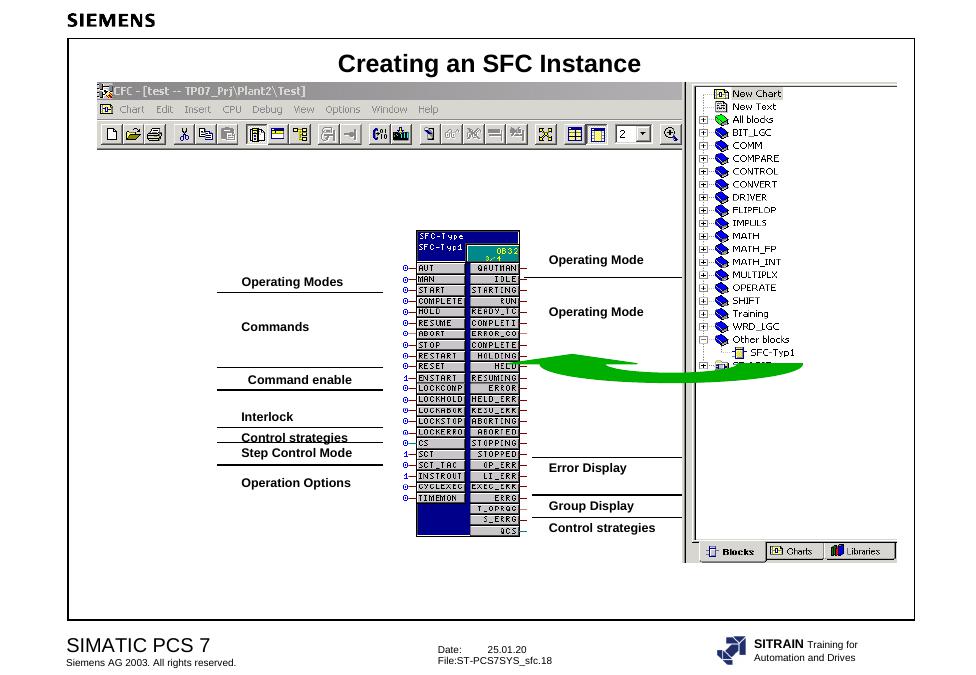Open the View menu
The width and height of the screenshot is (976, 675).
(304, 110)
